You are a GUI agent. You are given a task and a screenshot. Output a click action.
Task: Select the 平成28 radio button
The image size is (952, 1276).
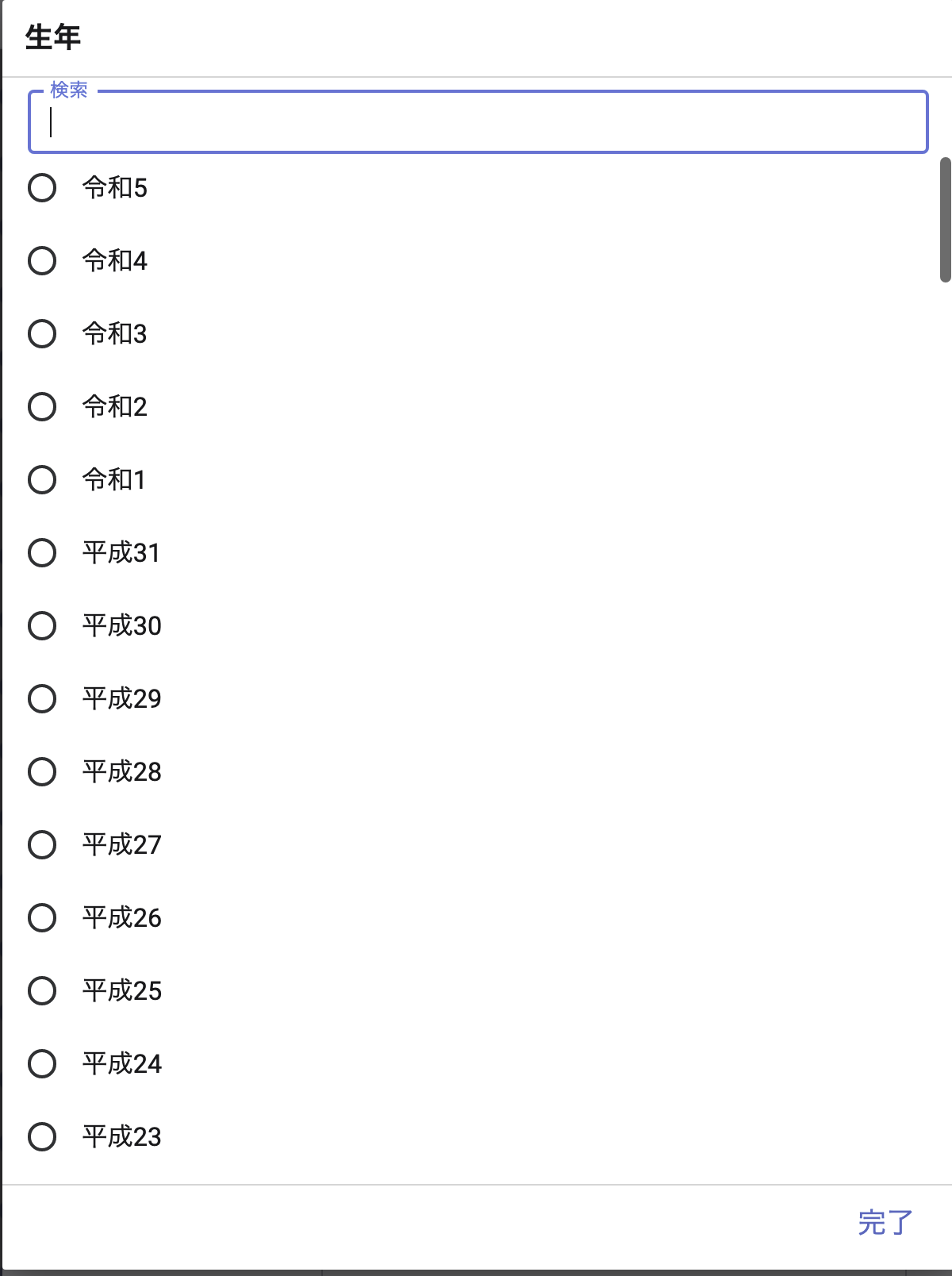[x=42, y=772]
